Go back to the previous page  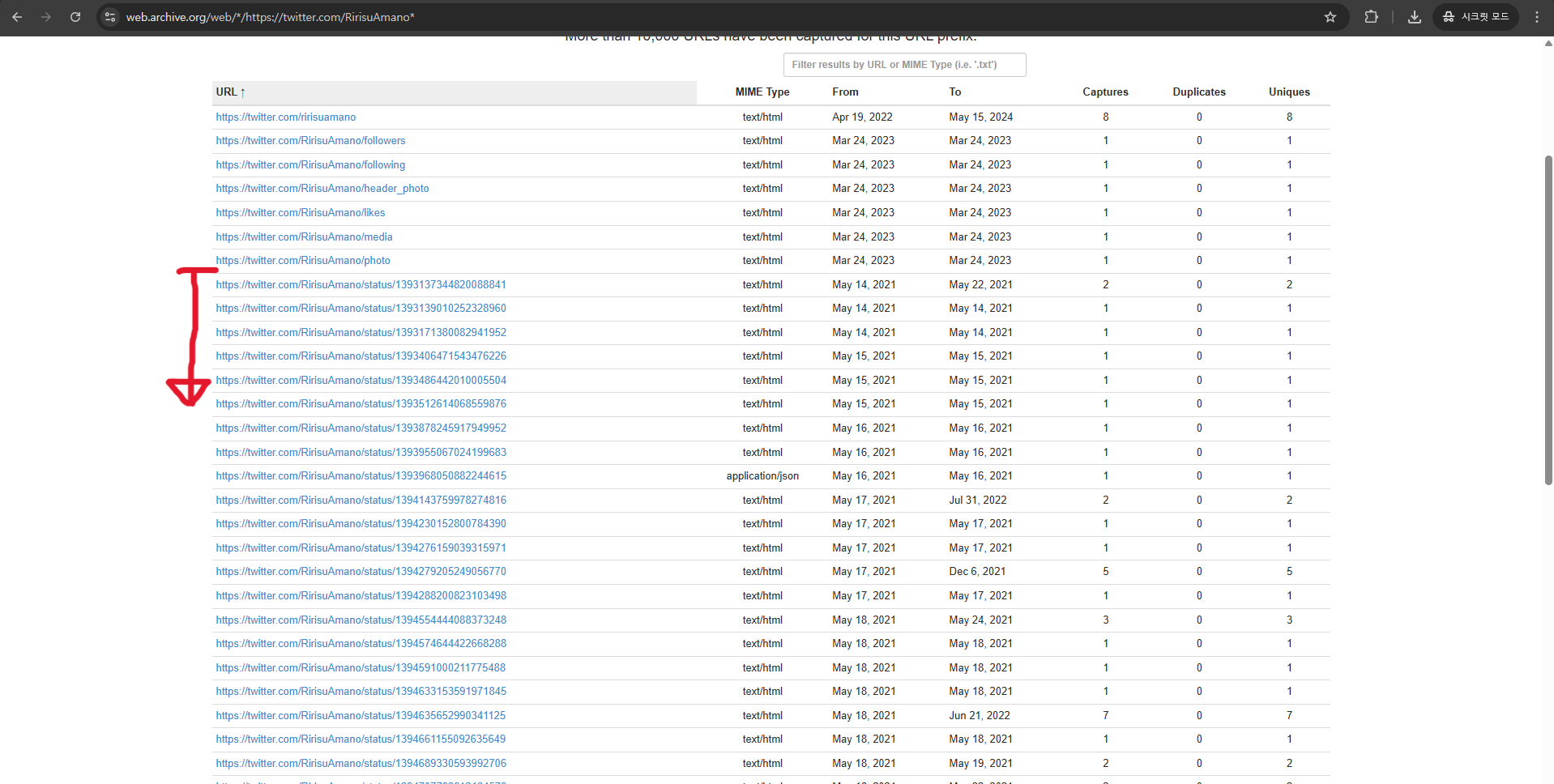[17, 17]
